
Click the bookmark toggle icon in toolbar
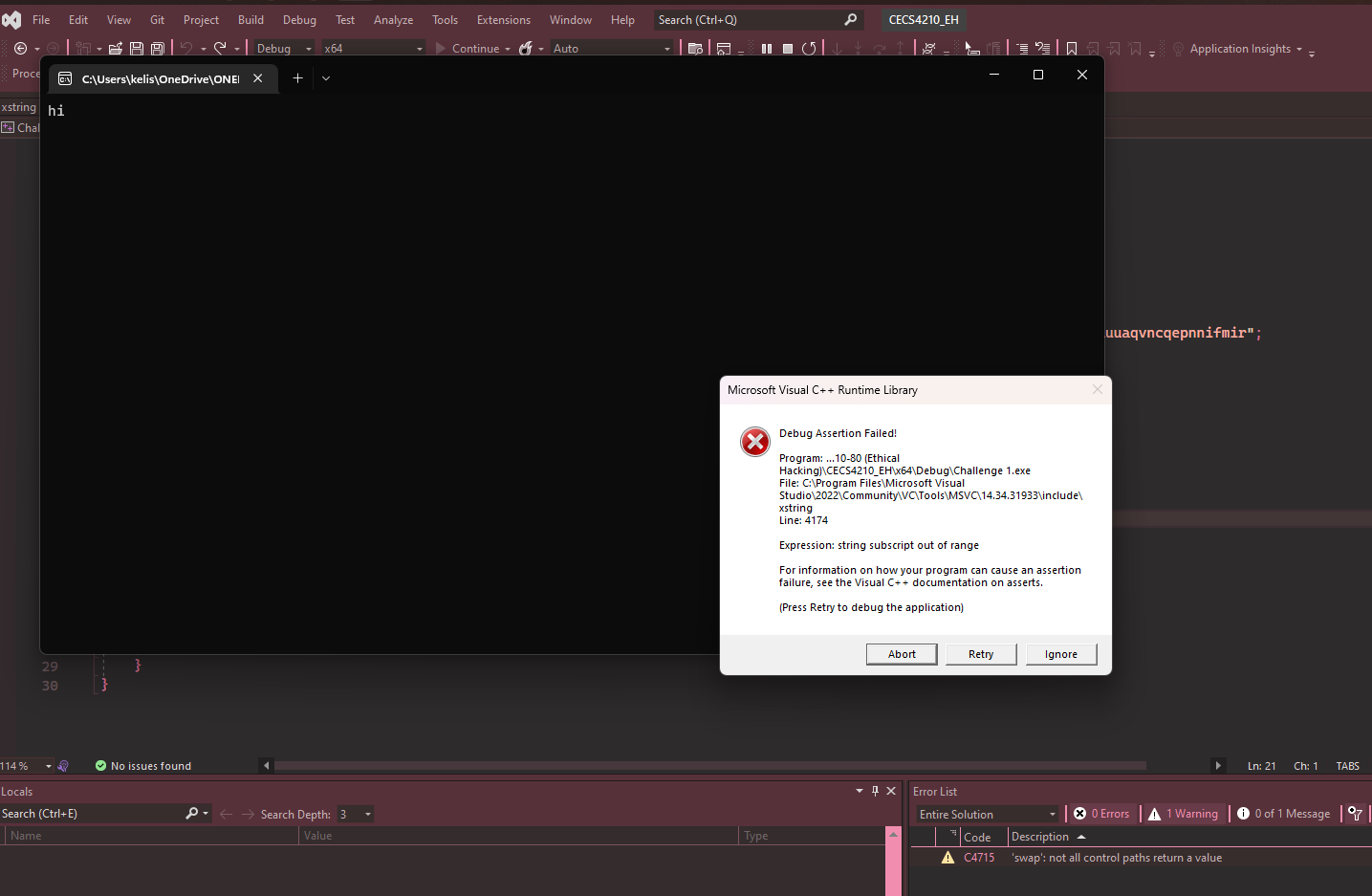pyautogui.click(x=1072, y=49)
